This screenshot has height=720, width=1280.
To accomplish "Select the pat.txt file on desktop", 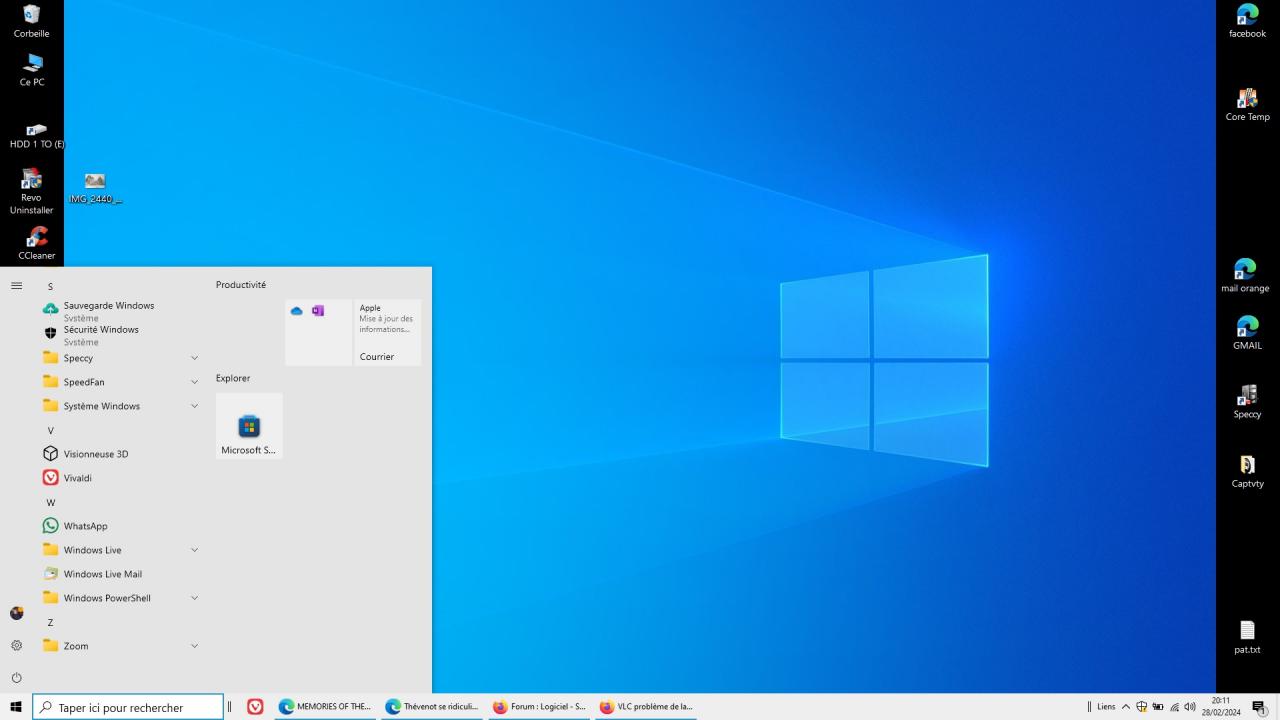I will 1247,637.
